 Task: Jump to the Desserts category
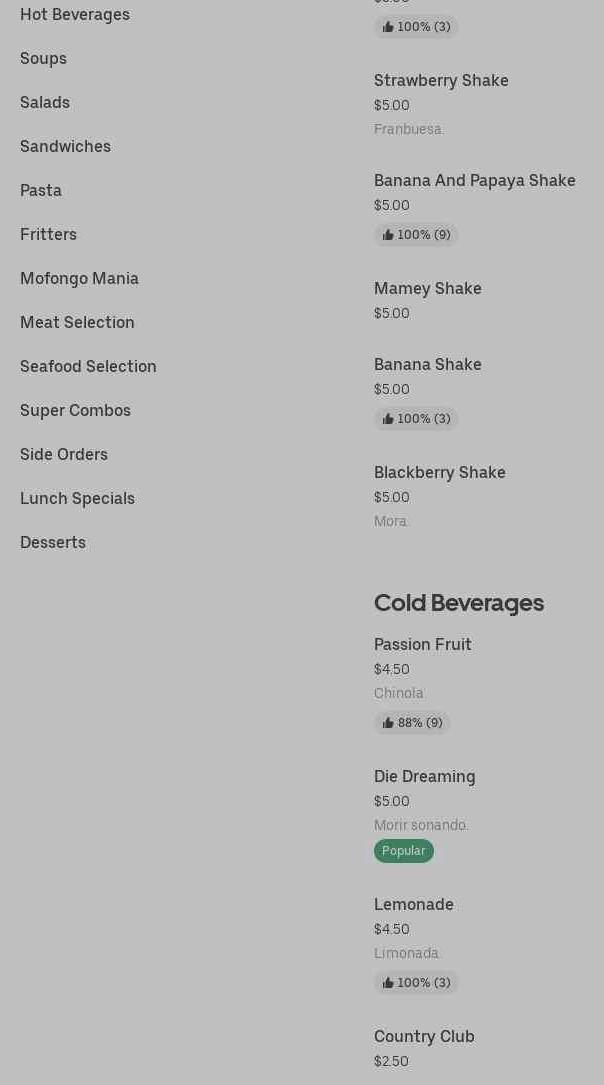(53, 542)
